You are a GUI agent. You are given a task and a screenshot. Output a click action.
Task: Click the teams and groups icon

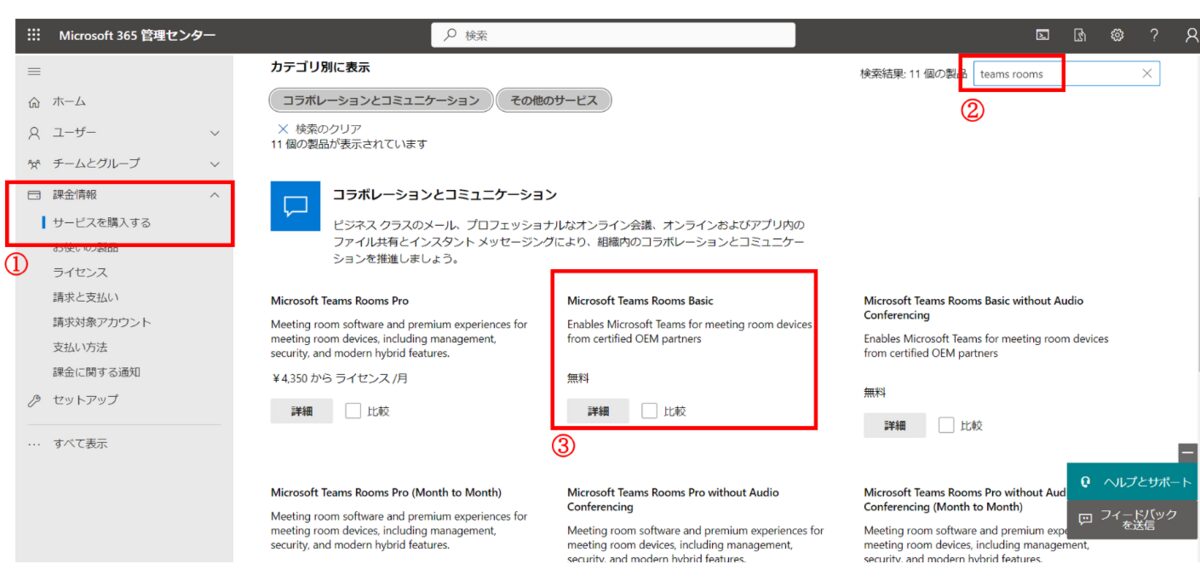pyautogui.click(x=34, y=163)
